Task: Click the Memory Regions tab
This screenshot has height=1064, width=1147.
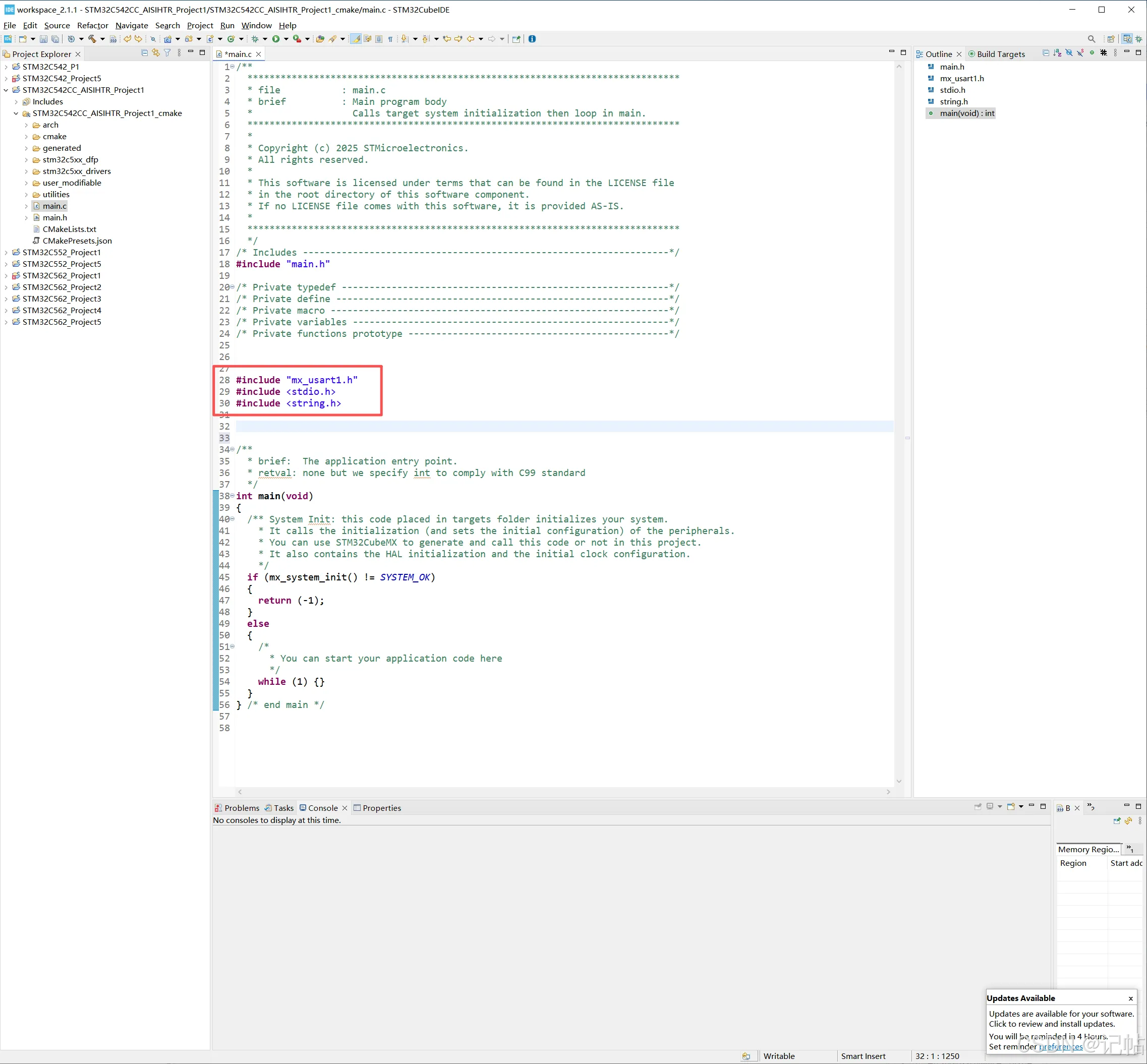Action: click(x=1088, y=849)
